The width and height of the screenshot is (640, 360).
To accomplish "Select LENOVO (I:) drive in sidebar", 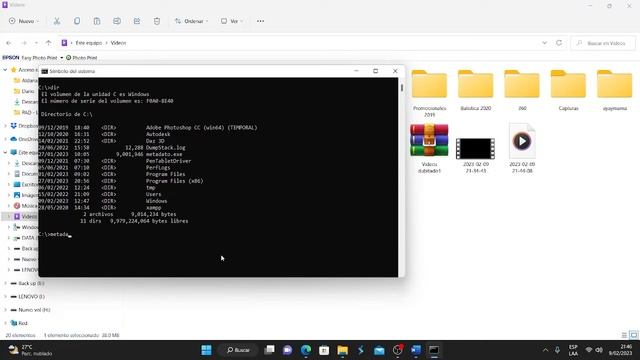I will click(31, 296).
